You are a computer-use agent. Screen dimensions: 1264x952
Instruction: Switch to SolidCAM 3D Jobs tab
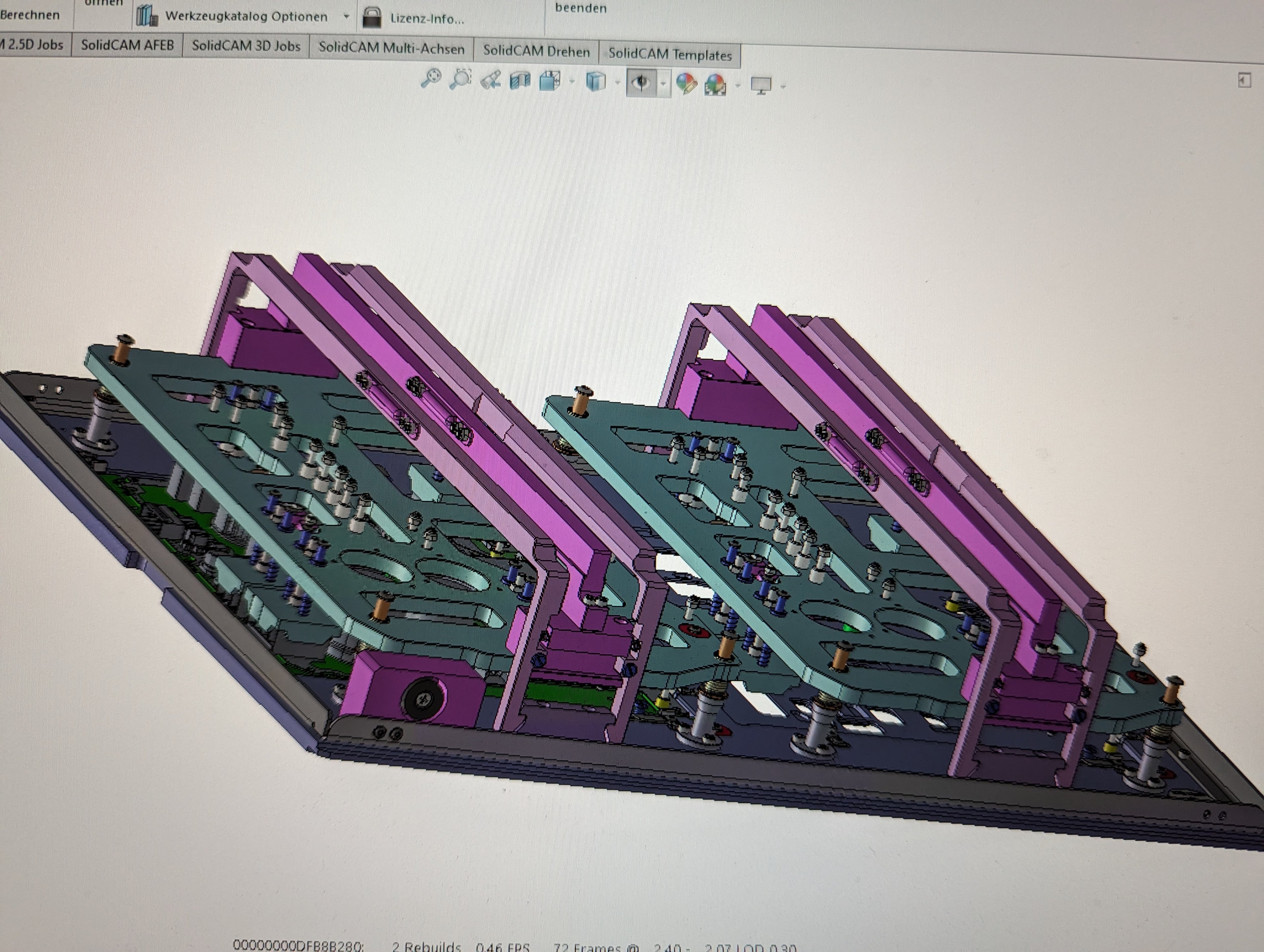pyautogui.click(x=246, y=46)
